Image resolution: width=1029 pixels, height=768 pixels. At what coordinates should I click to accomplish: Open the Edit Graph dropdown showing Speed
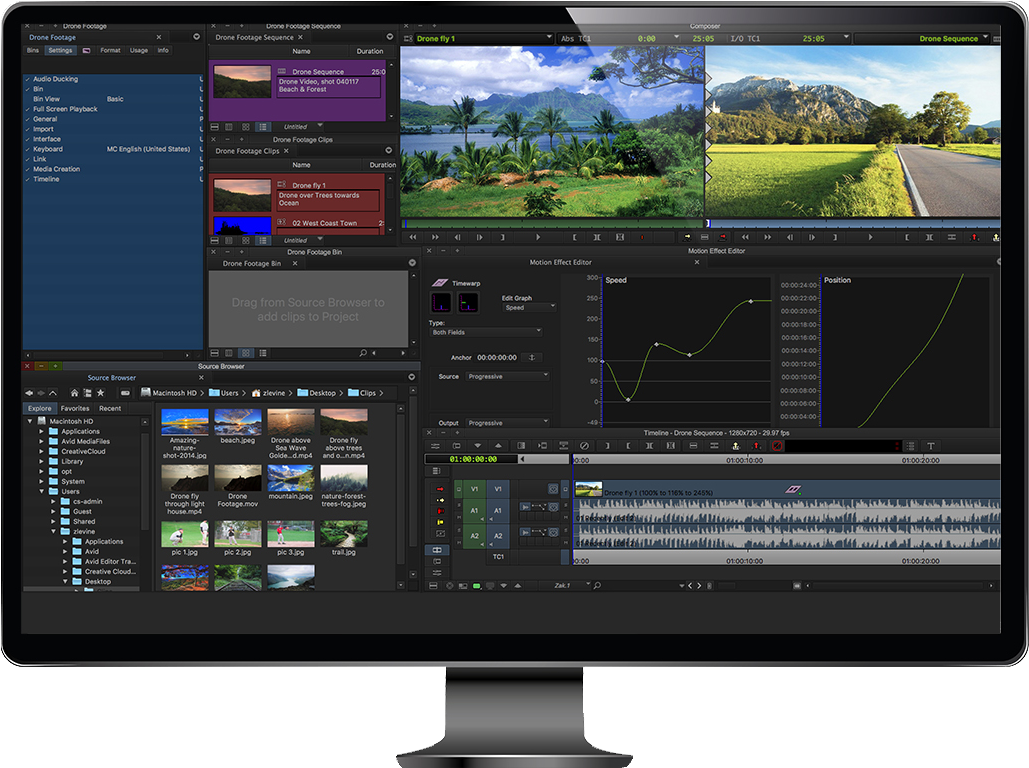[529, 307]
